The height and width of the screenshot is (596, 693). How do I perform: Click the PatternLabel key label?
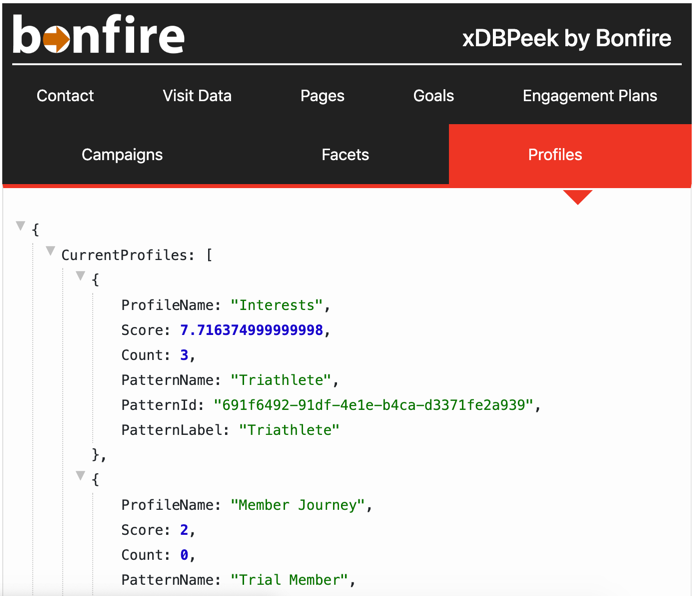point(171,430)
